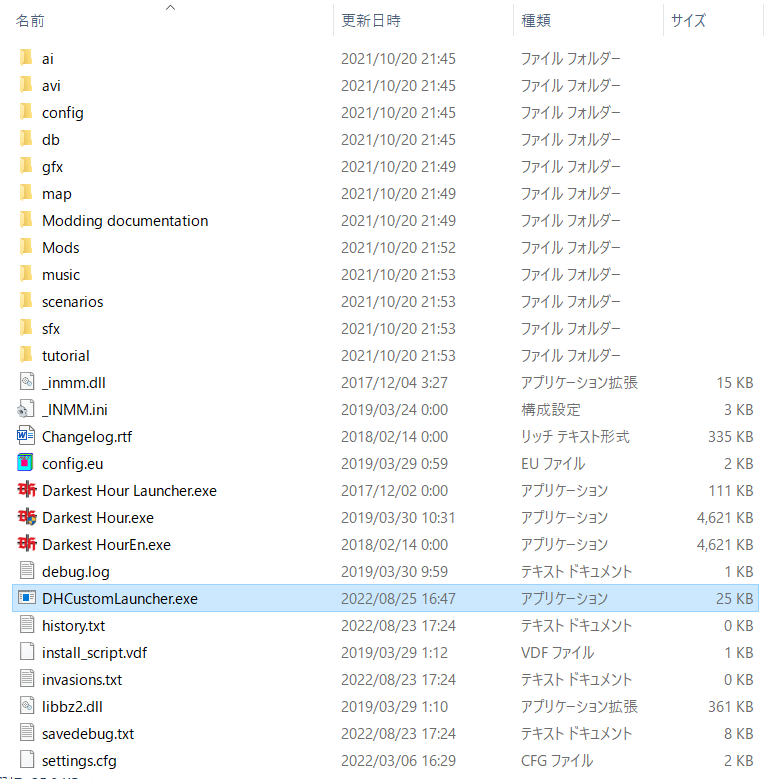This screenshot has width=773, height=779.
Task: Click the _INMM.ini settings file icon
Action: point(26,409)
